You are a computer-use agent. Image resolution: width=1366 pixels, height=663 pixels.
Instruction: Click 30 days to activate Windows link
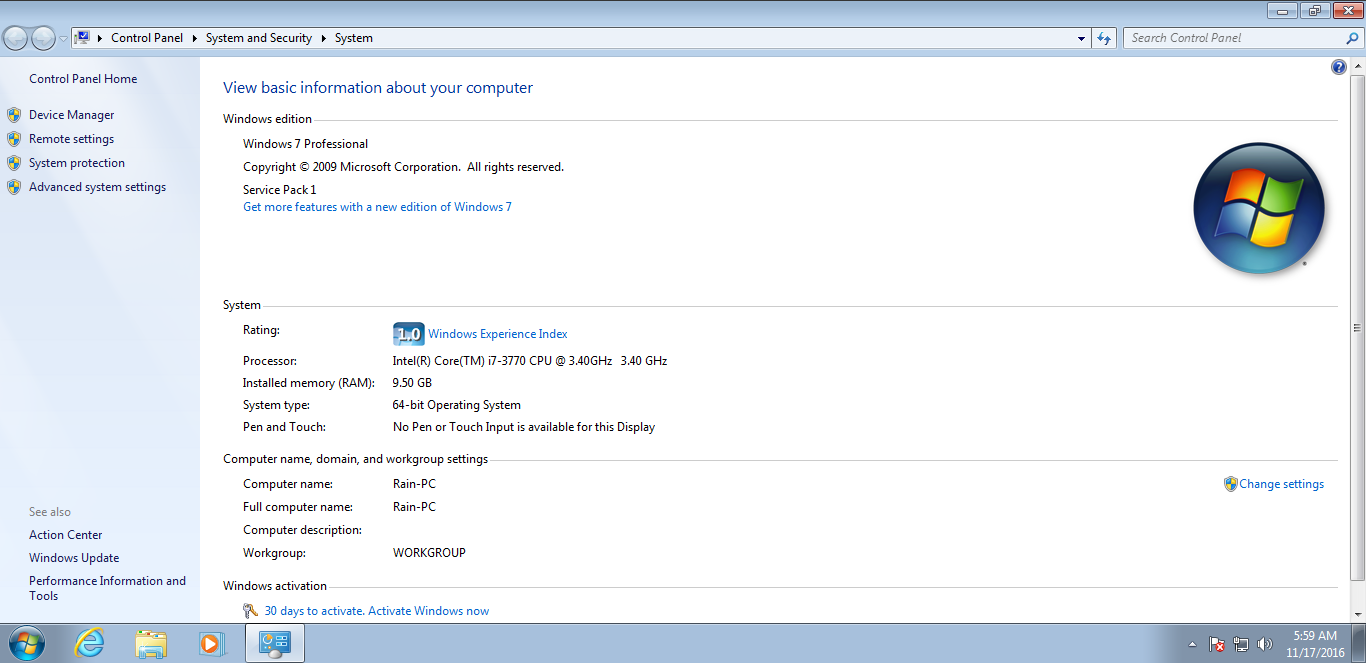[376, 611]
